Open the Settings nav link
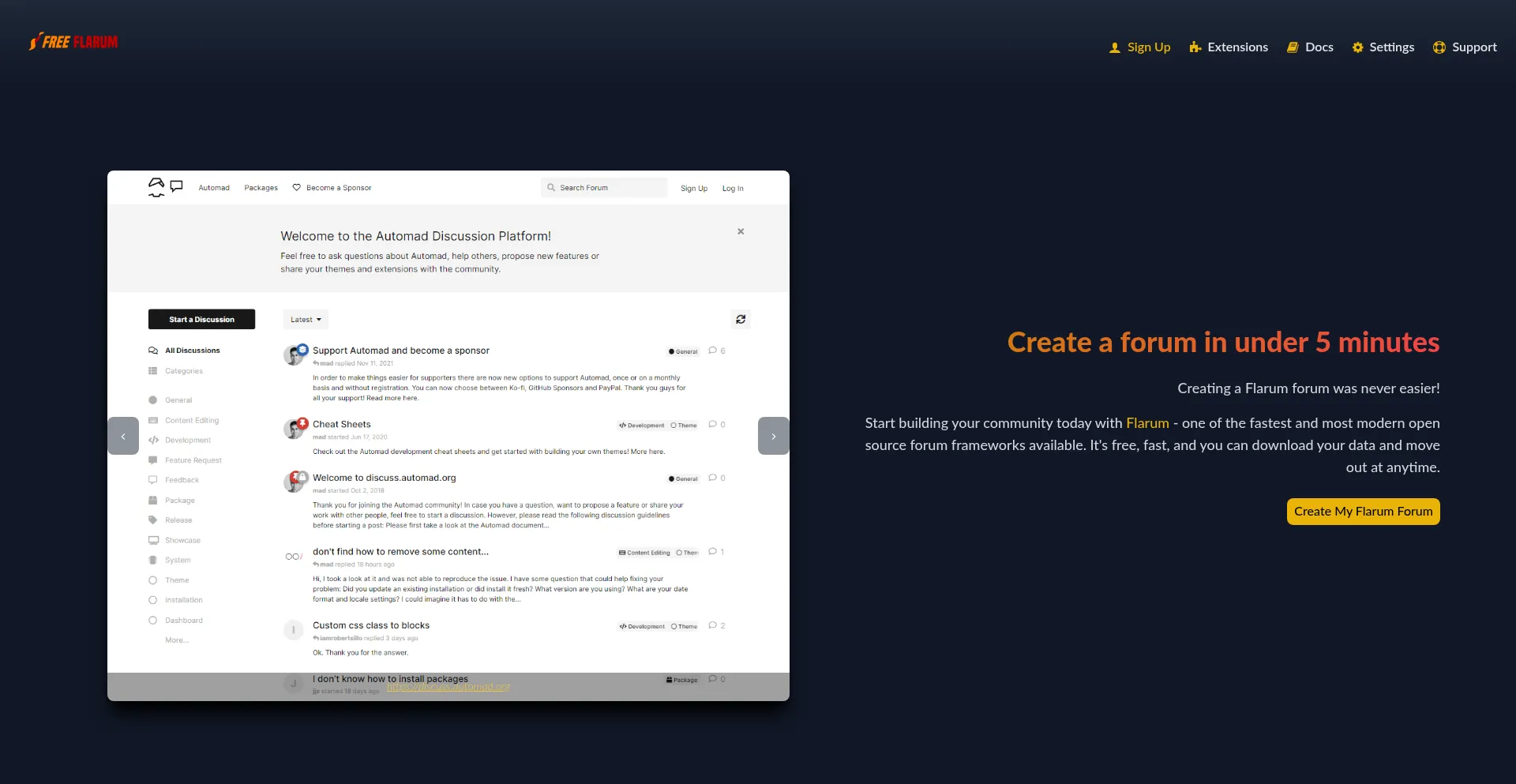 point(1383,47)
